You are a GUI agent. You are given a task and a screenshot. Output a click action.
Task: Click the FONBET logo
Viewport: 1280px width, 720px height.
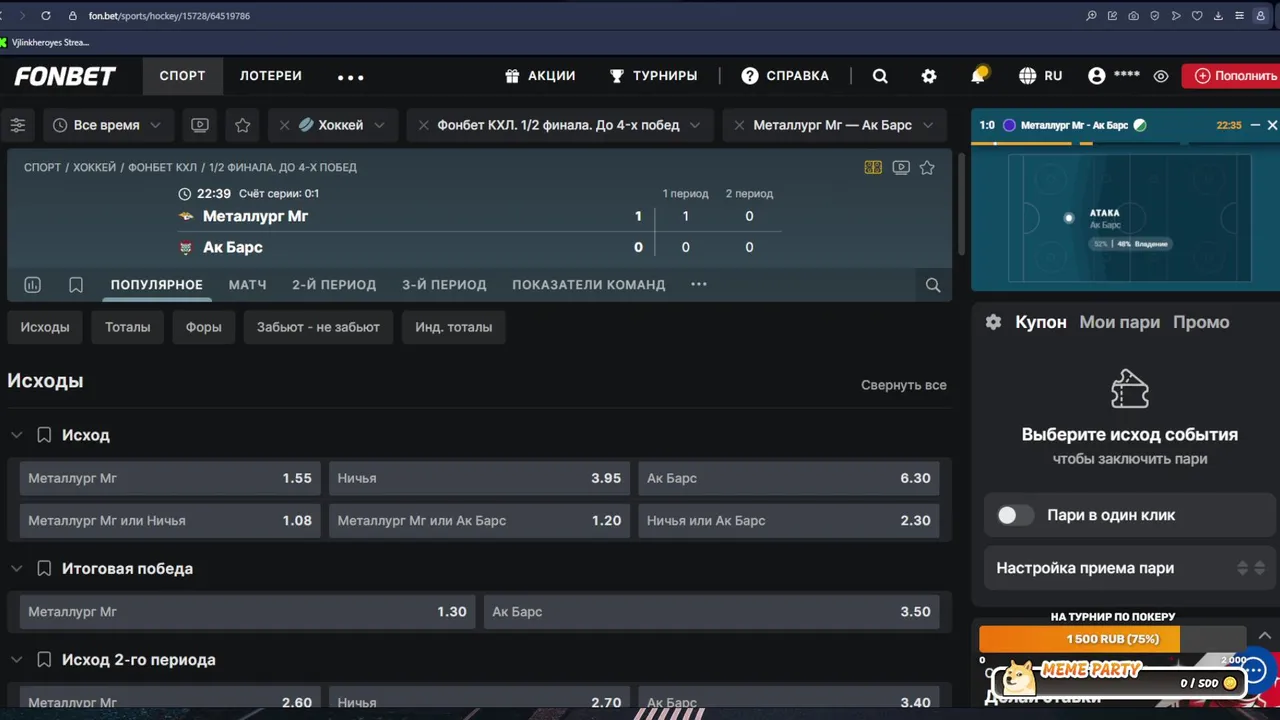pos(65,76)
